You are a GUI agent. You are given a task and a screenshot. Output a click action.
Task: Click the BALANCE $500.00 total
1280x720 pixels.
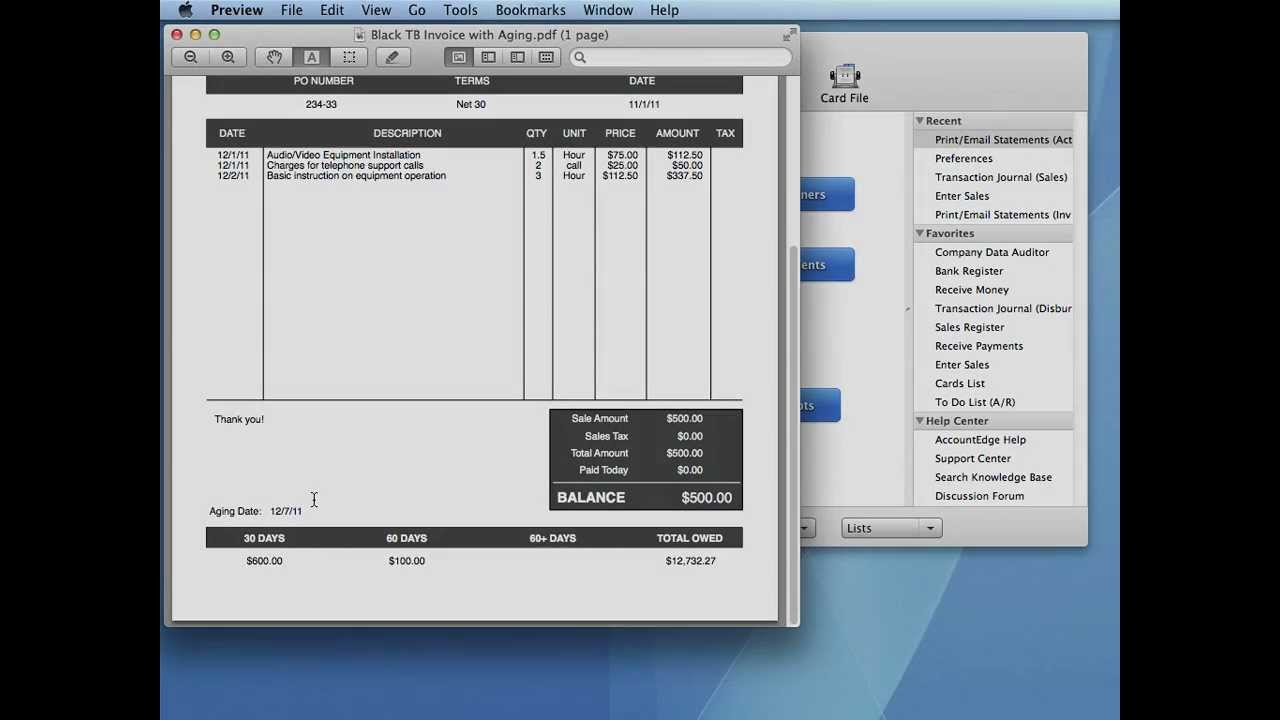point(645,497)
